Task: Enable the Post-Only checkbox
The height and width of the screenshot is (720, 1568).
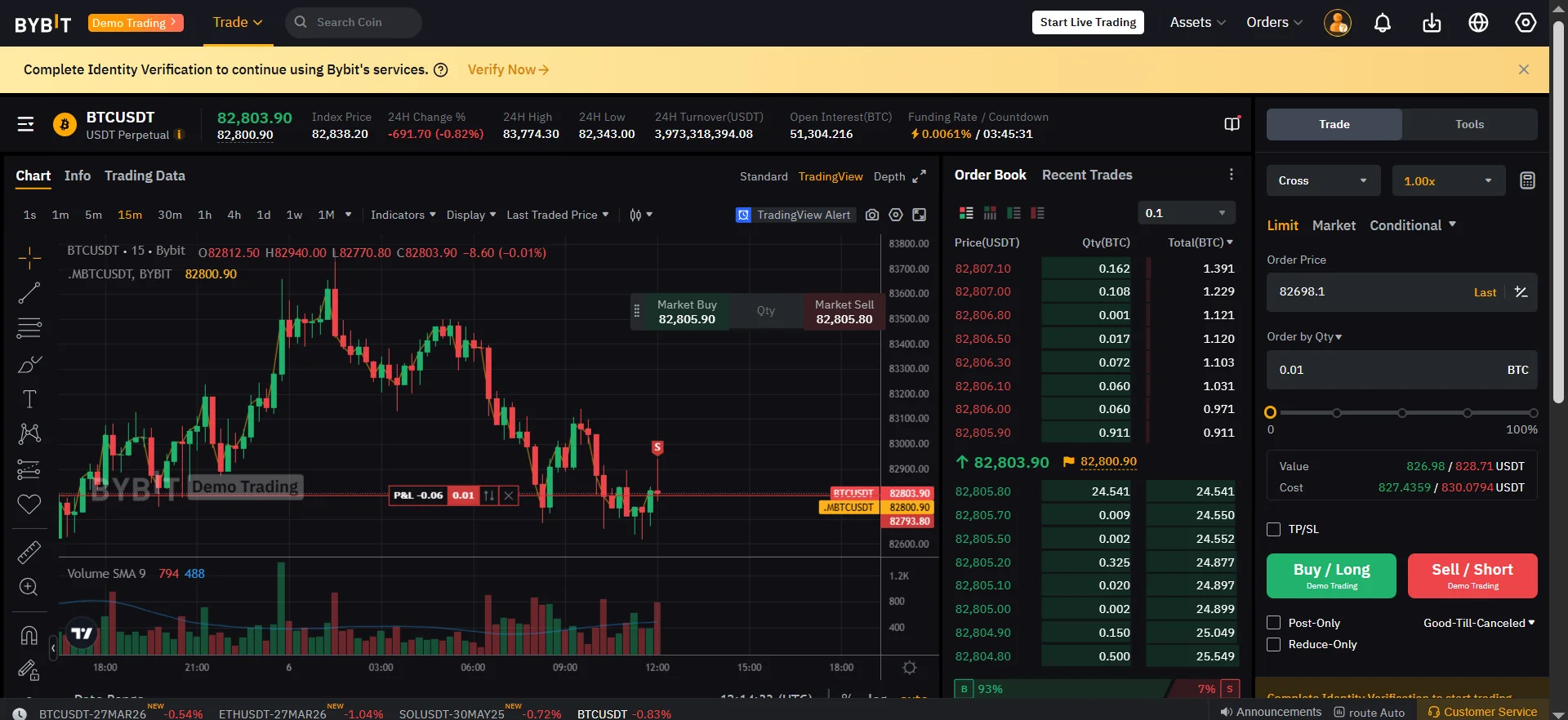Action: coord(1273,623)
